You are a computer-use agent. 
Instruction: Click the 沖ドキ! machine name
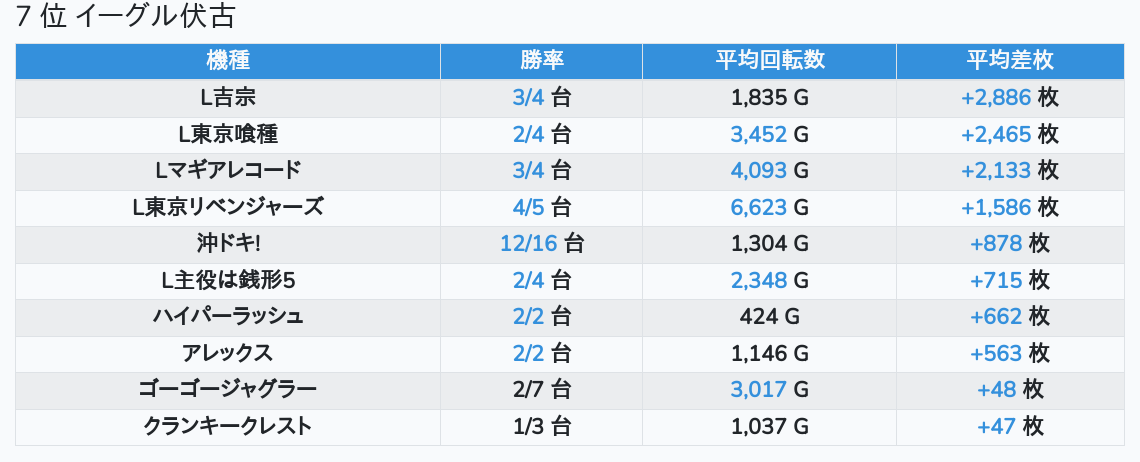click(228, 243)
